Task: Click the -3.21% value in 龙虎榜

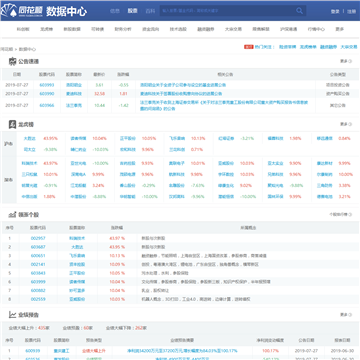Action: 247,138
